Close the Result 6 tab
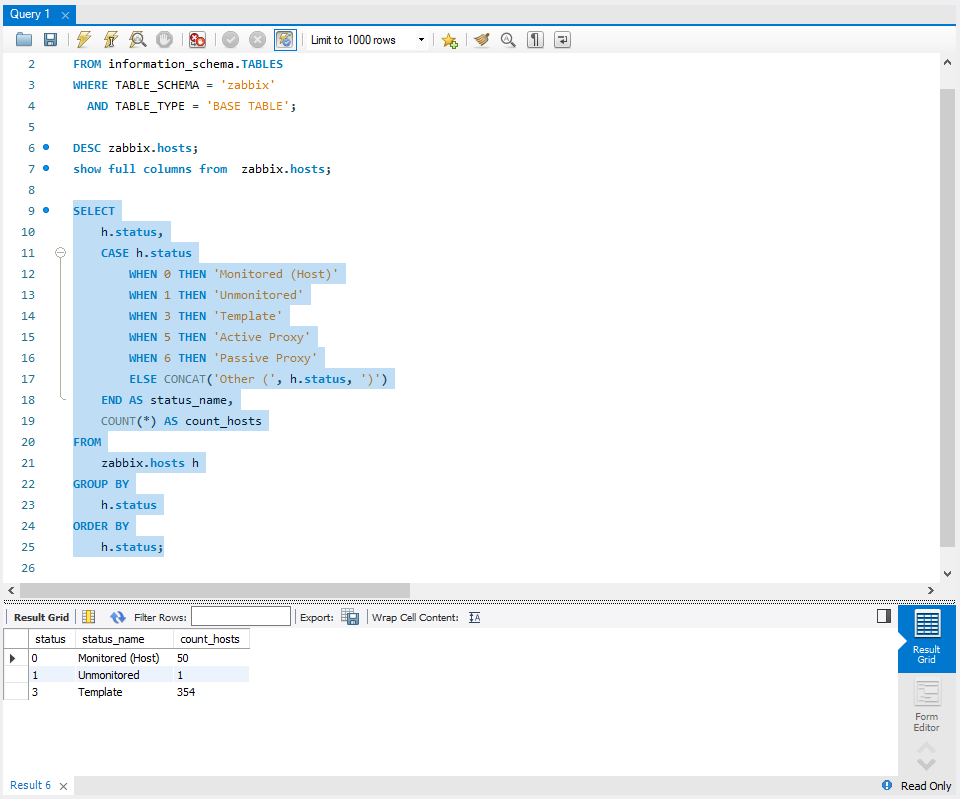Viewport: 960px width, 799px height. [x=63, y=786]
